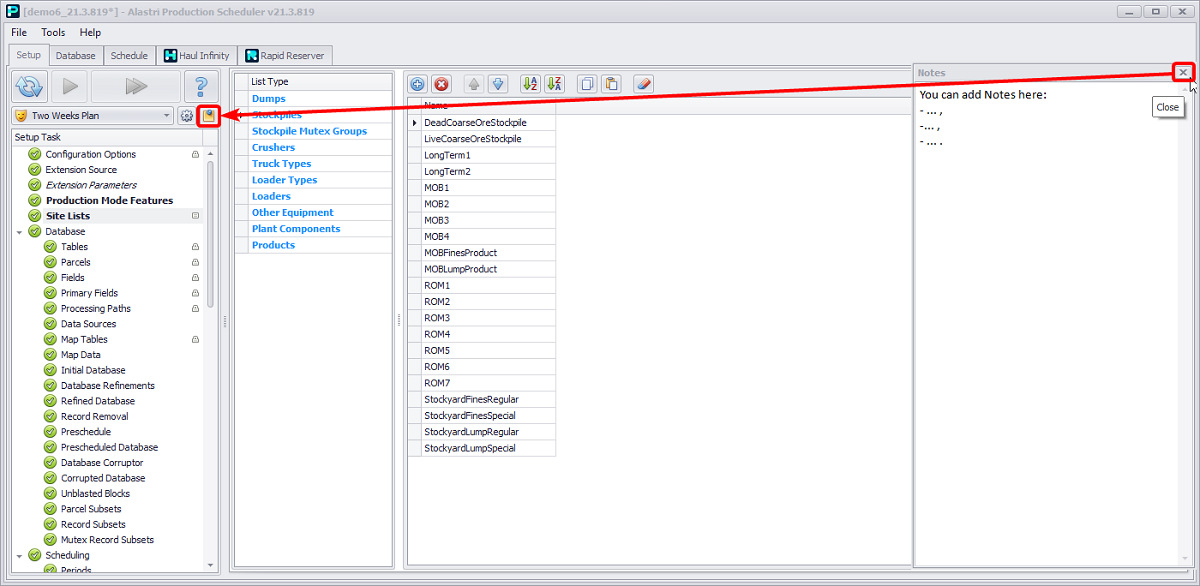Sort the list descending Z to A
Screen dimensions: 1200x586
pyautogui.click(x=555, y=85)
